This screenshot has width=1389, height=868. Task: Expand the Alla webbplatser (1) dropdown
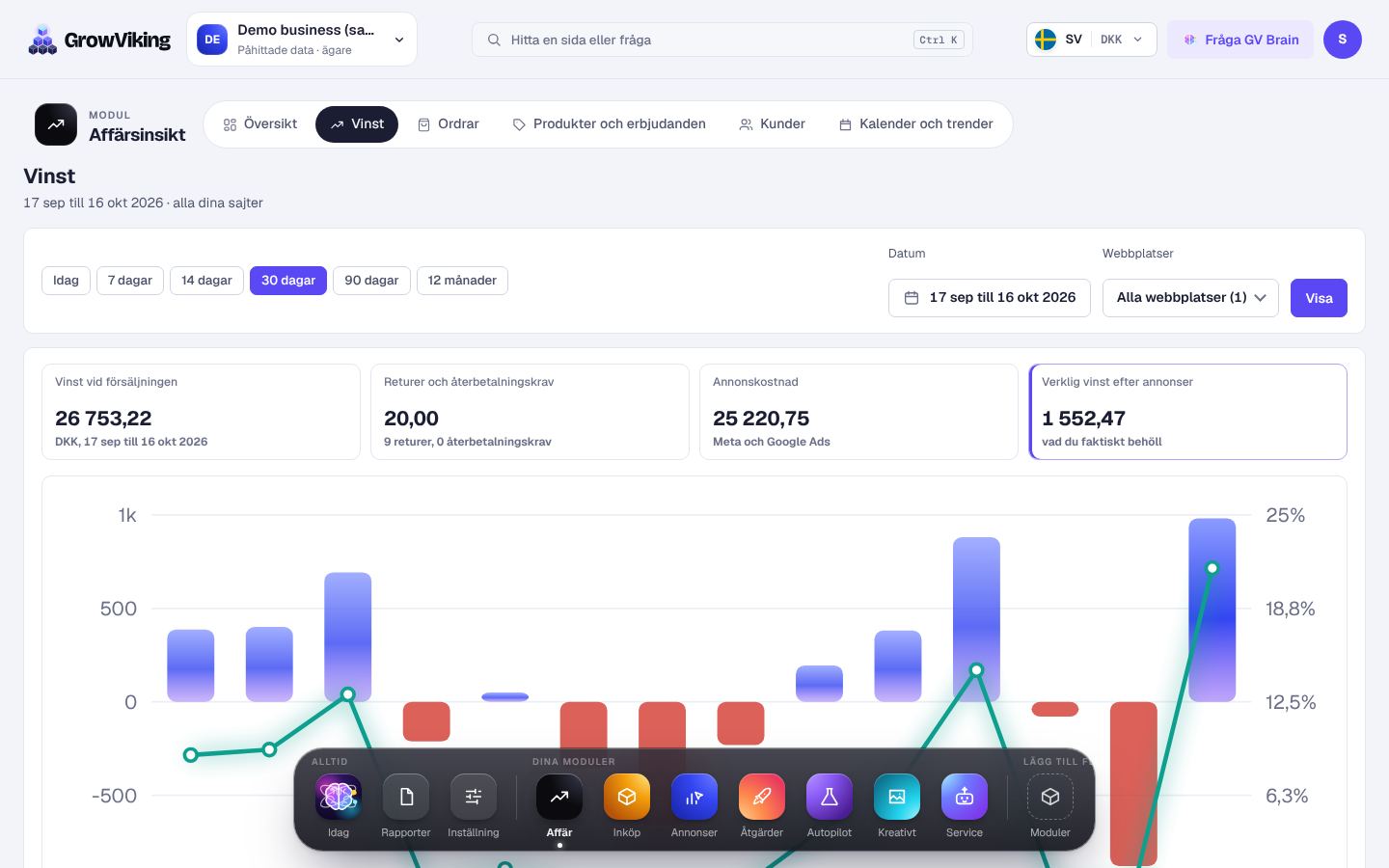point(1190,298)
